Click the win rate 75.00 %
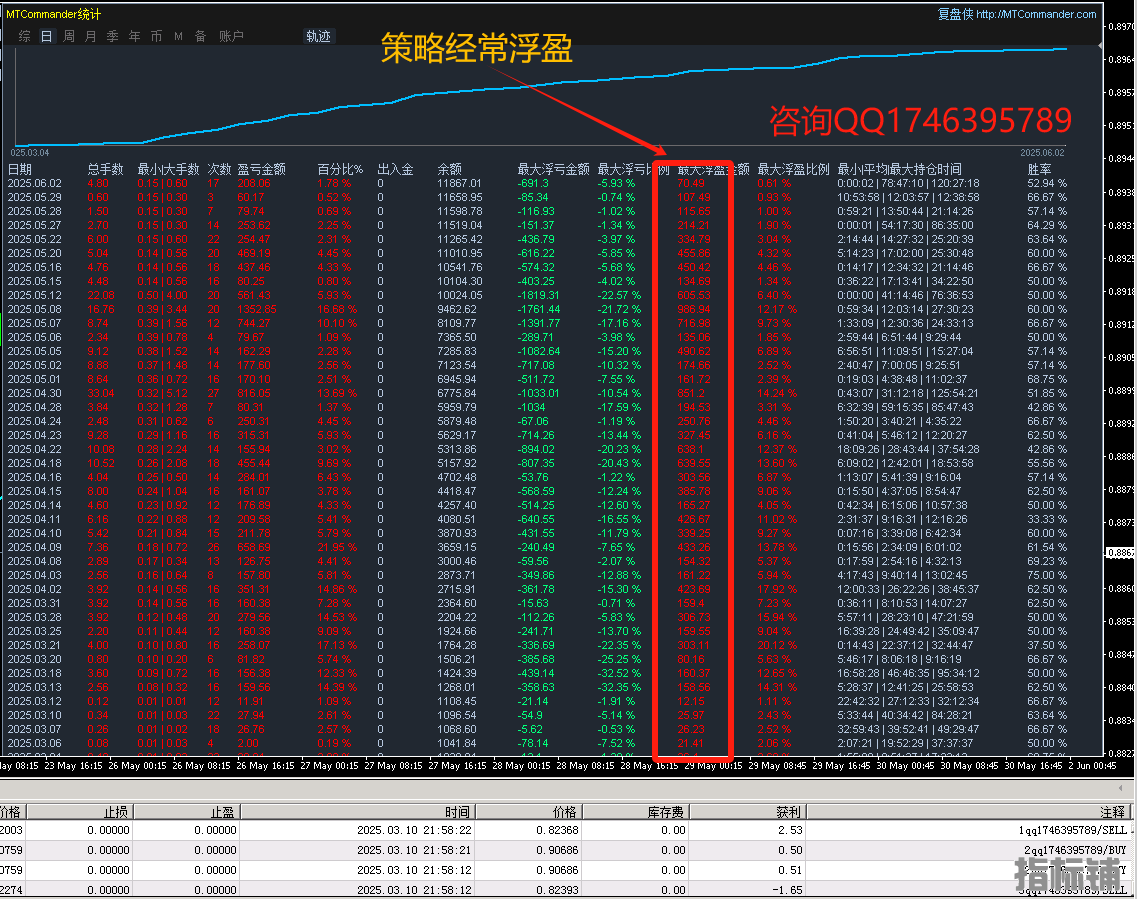Viewport: 1137px width, 899px height. tap(1046, 575)
